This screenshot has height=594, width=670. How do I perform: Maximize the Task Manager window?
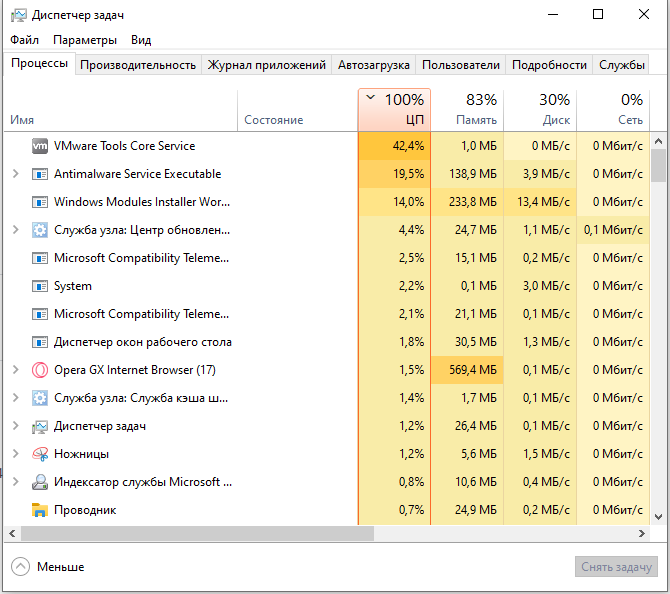tap(598, 15)
